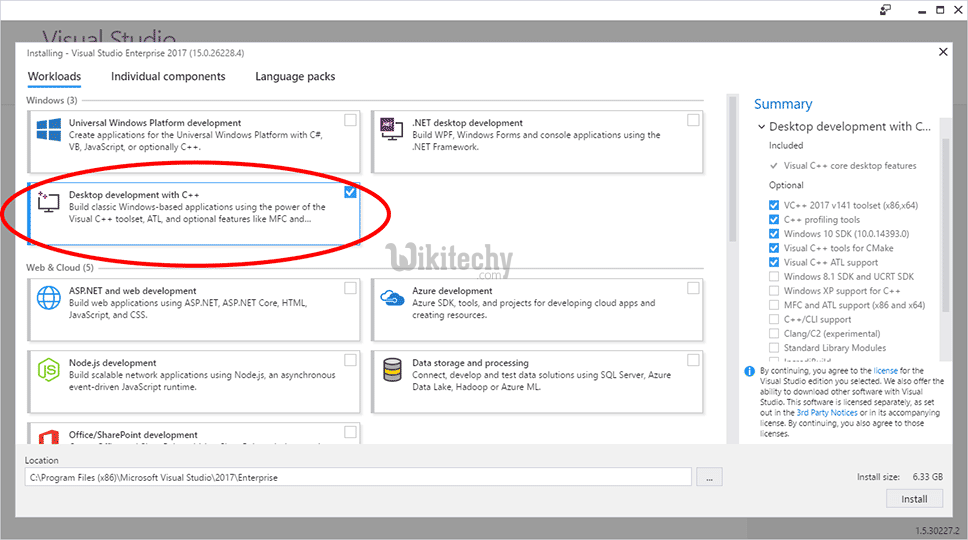968x540 pixels.
Task: Open the Language packs tab
Action: click(x=295, y=77)
